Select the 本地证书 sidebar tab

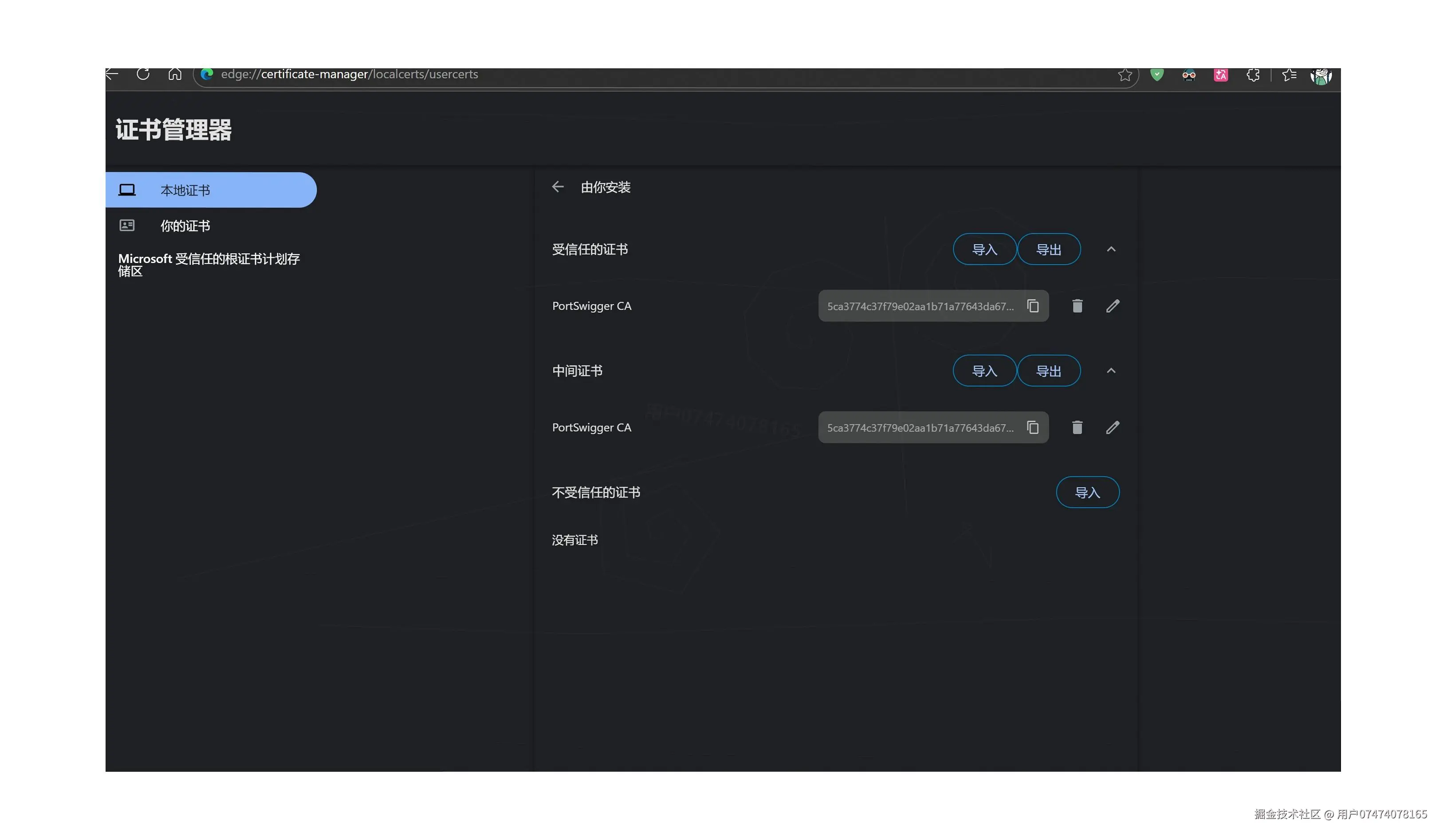click(211, 190)
